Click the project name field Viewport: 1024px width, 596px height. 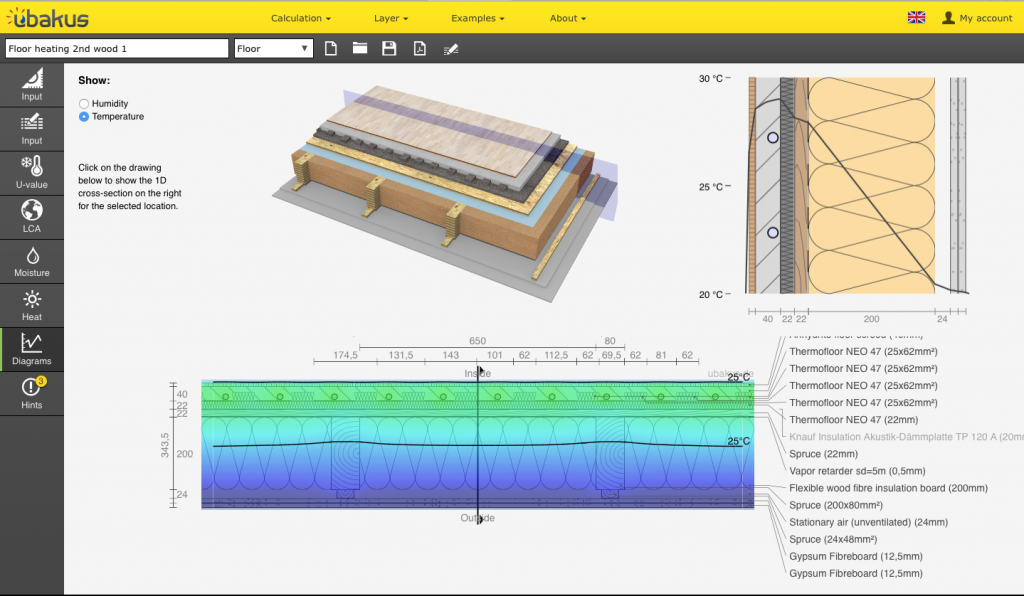[x=116, y=48]
